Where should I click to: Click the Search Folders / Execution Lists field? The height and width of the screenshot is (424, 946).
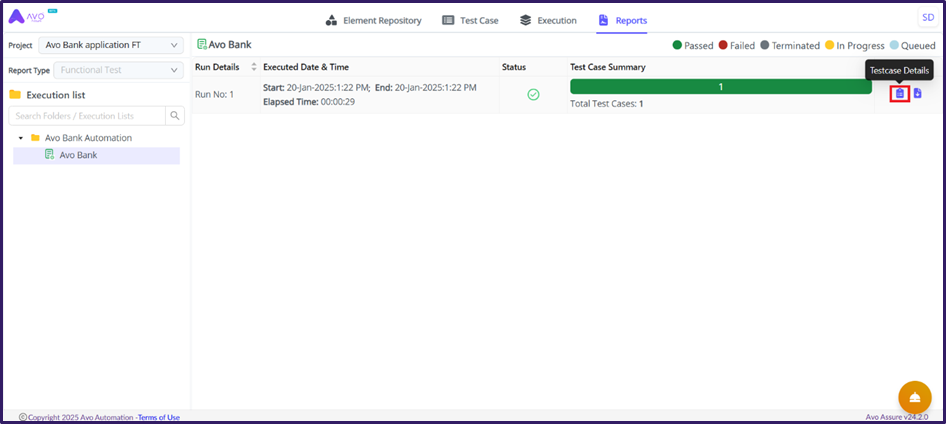pyautogui.click(x=86, y=116)
